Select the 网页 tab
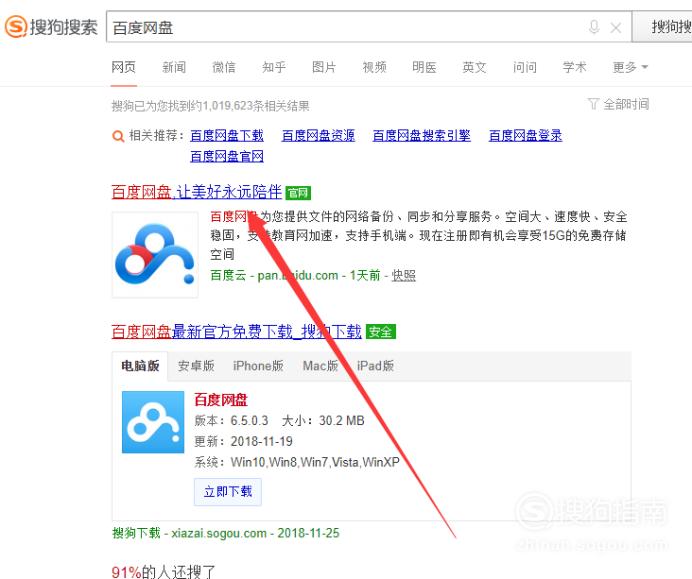This screenshot has height=579, width=692. (124, 68)
